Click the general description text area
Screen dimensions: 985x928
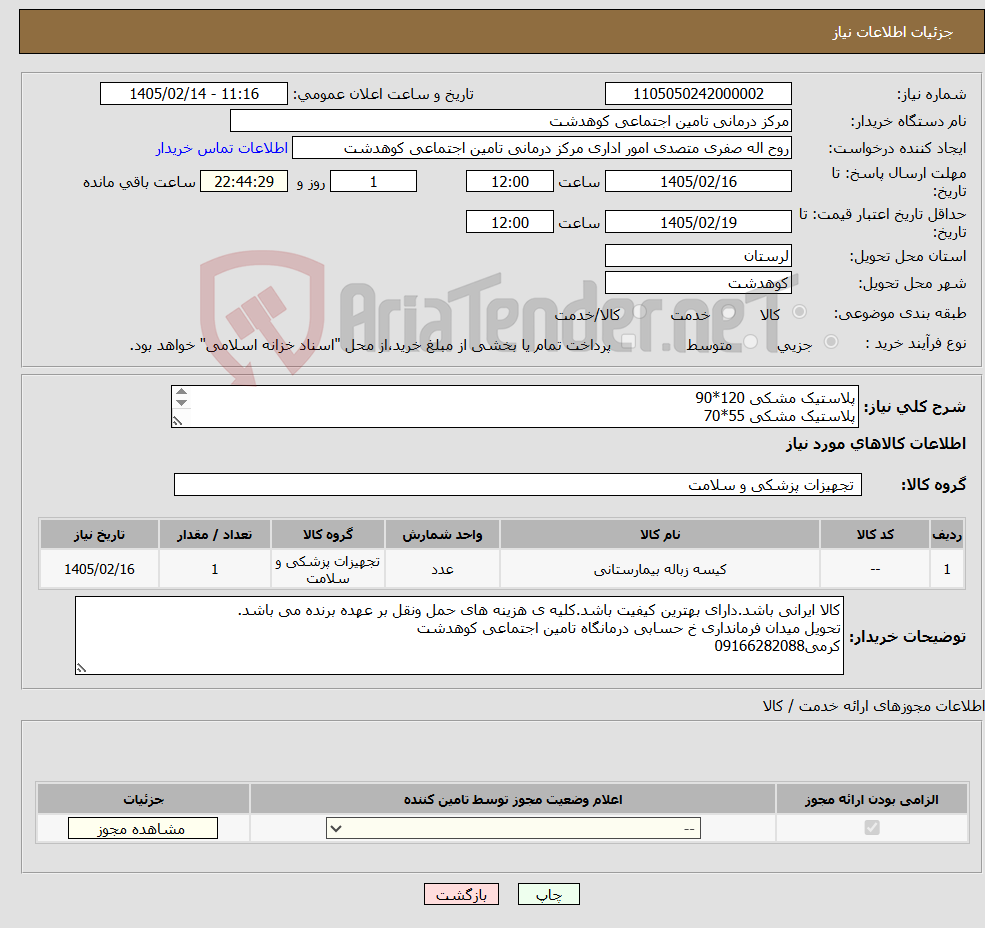(514, 407)
